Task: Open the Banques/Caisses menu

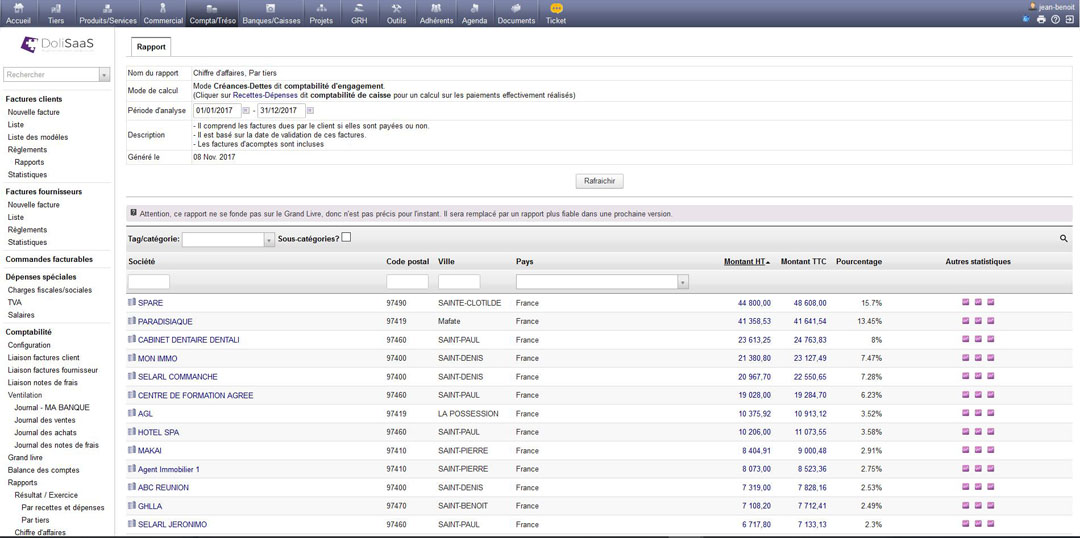Action: pos(271,14)
